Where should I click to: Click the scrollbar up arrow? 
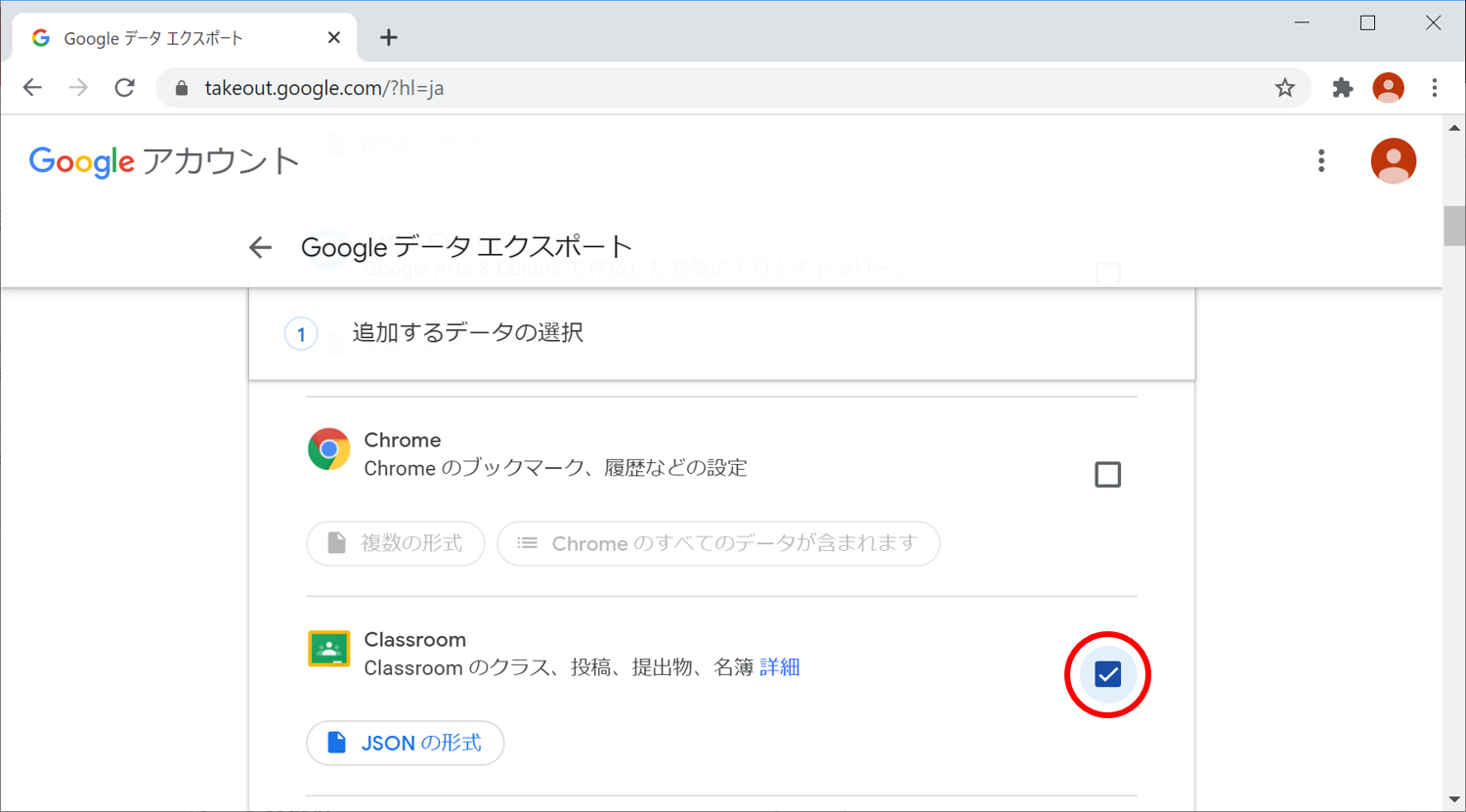pyautogui.click(x=1454, y=127)
